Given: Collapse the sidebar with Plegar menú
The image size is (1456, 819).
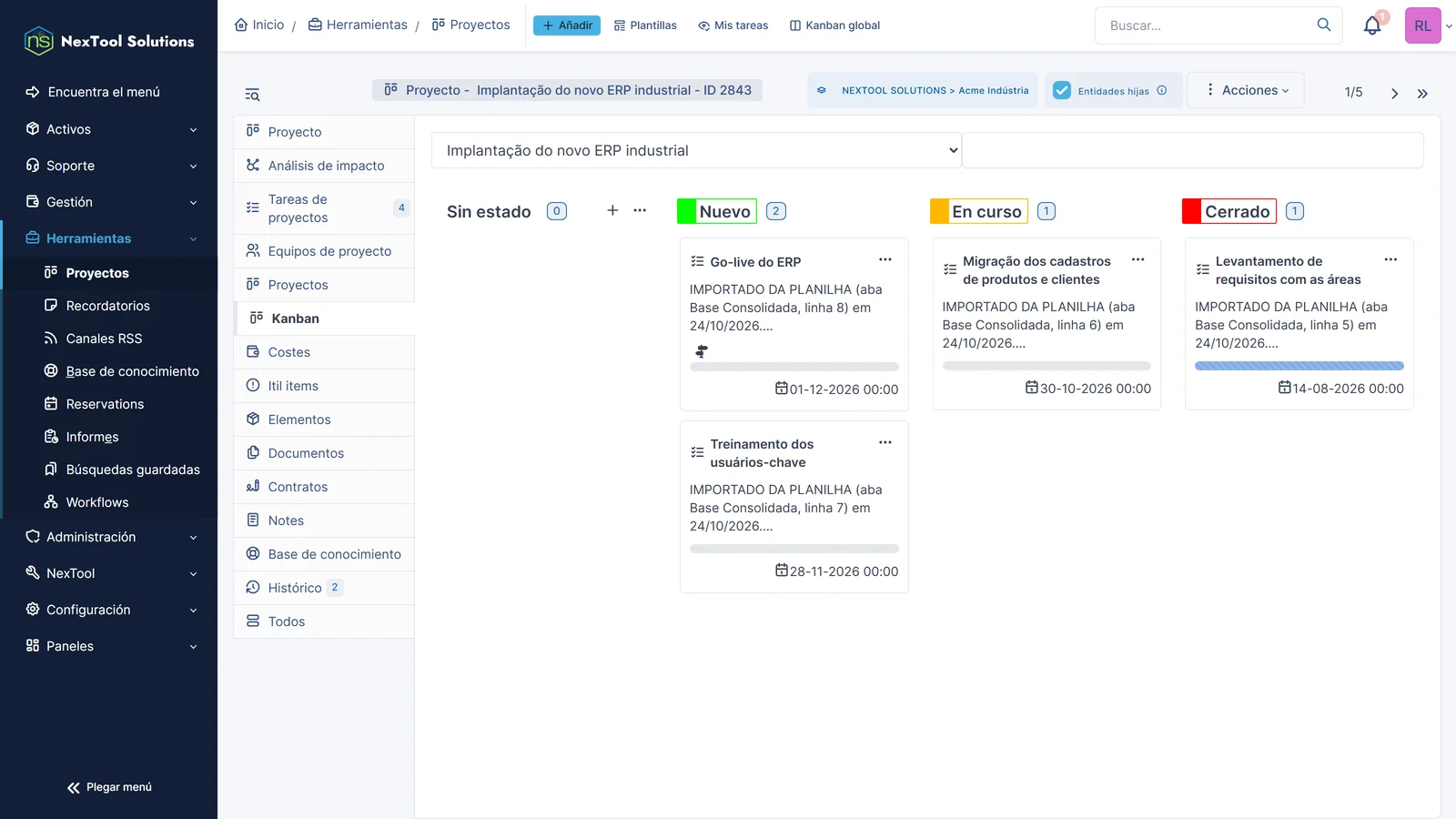Looking at the screenshot, I should click(109, 787).
